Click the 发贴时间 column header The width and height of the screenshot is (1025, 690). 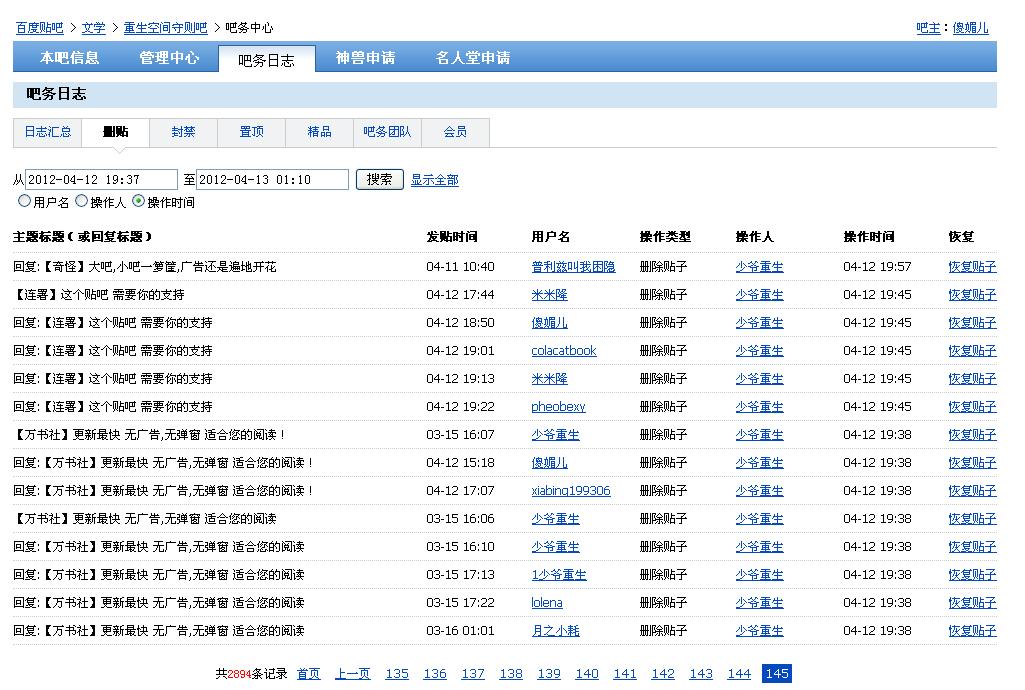(x=452, y=237)
